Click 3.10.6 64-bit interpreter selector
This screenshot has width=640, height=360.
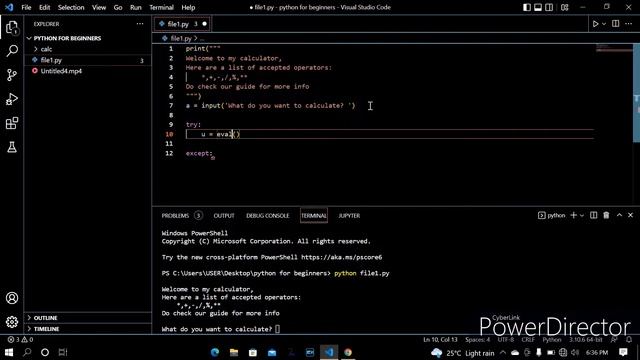(x=586, y=340)
